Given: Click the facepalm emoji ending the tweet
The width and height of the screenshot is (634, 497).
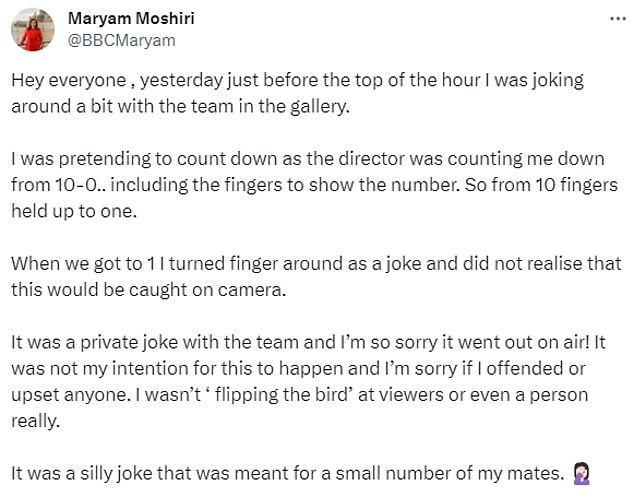Looking at the screenshot, I should point(582,474).
